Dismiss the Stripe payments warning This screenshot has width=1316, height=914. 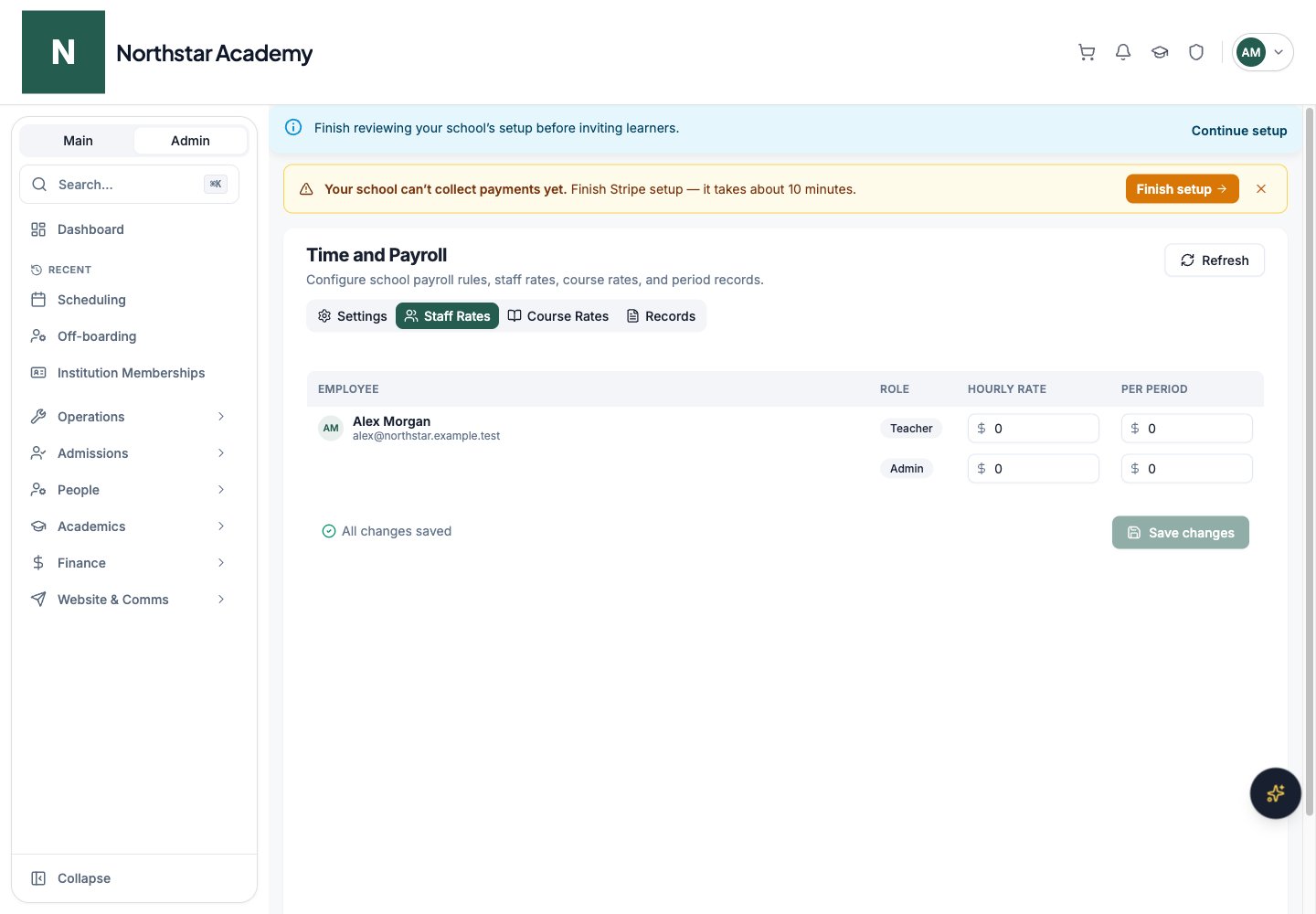[x=1261, y=189]
